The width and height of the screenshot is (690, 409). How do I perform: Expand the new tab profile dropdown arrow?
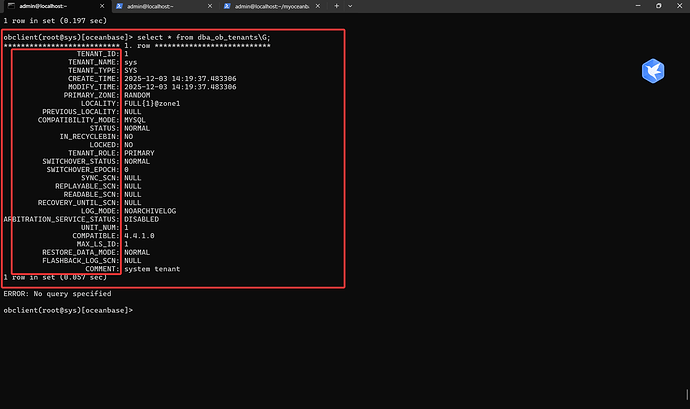coord(352,6)
